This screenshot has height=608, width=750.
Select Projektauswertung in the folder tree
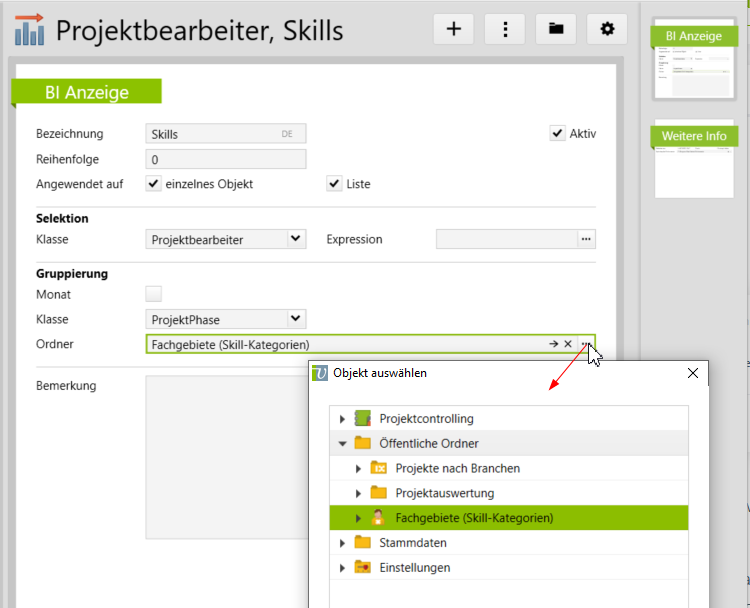click(x=444, y=493)
